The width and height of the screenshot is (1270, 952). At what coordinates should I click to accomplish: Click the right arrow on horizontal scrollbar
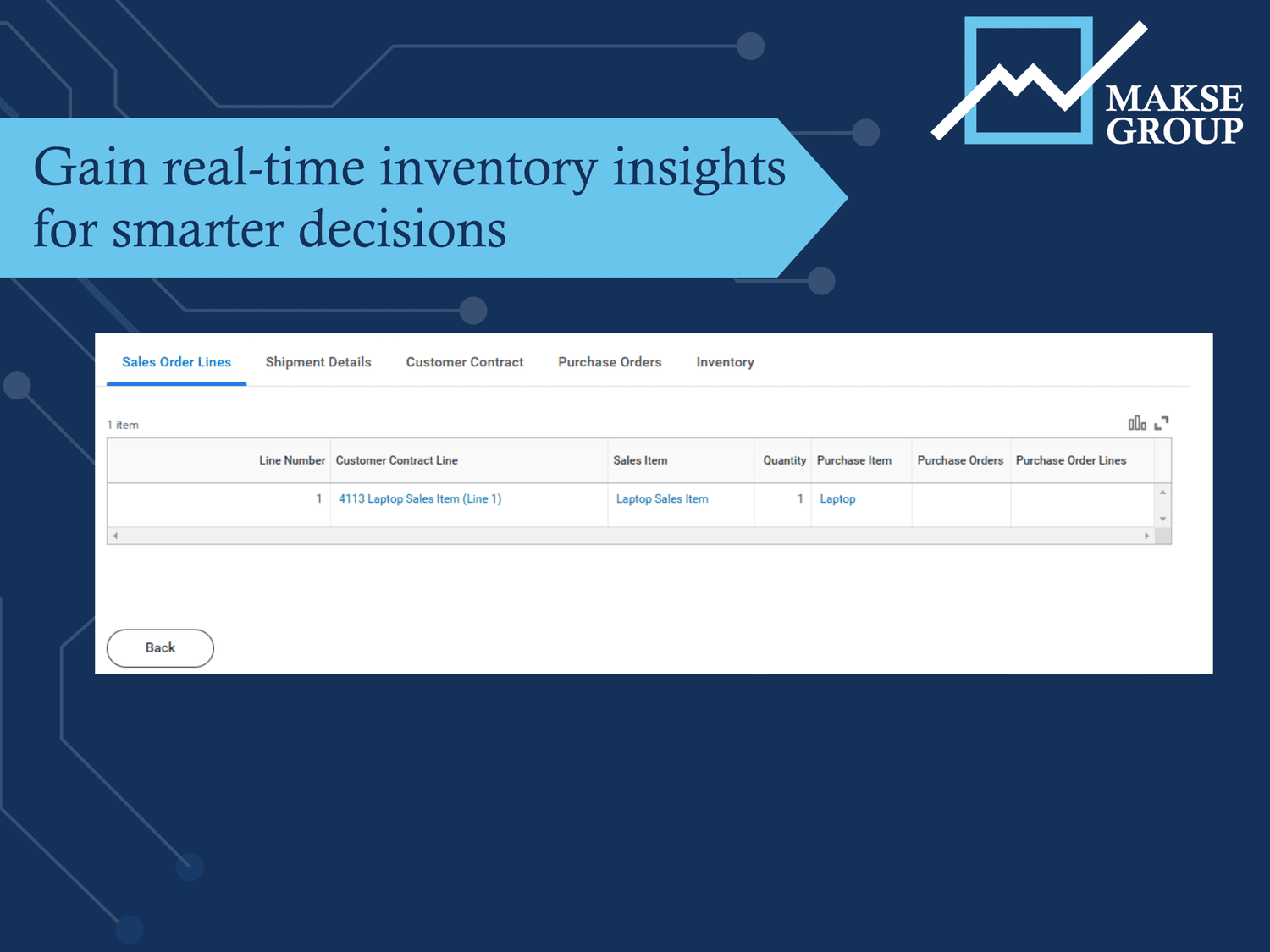pyautogui.click(x=1147, y=536)
